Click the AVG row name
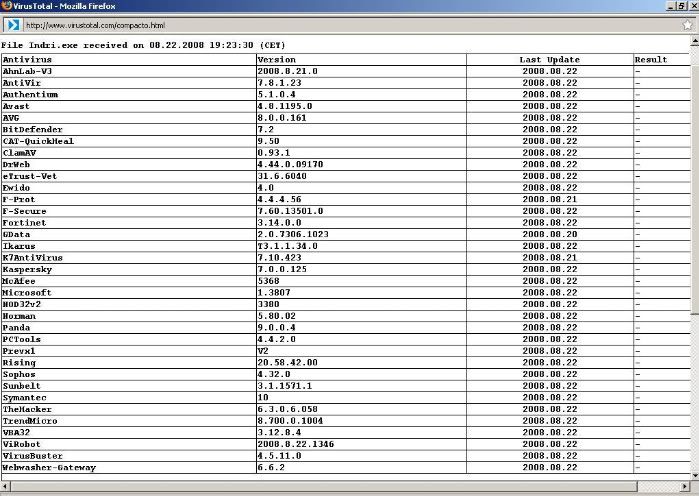The image size is (699, 496). tap(11, 118)
